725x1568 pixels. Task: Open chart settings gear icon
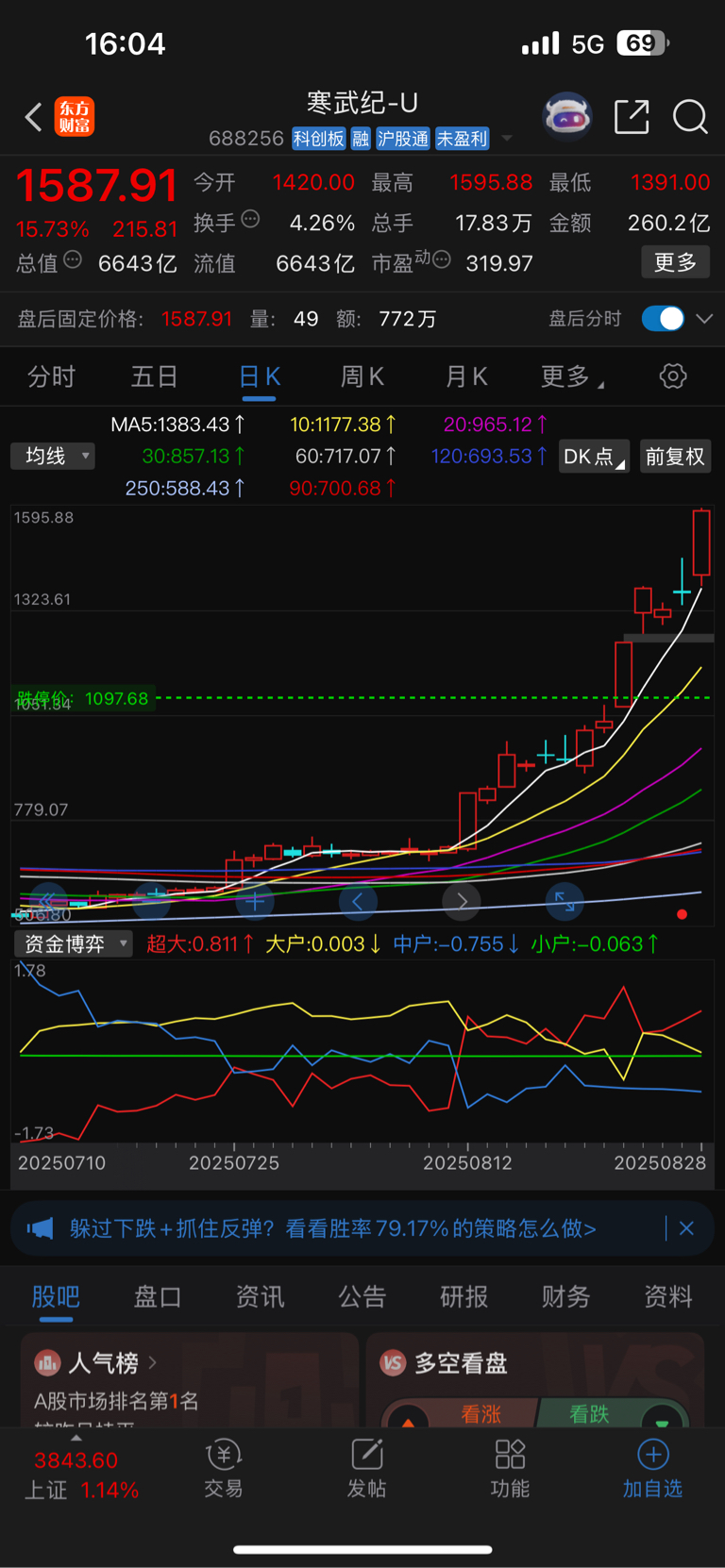[673, 376]
